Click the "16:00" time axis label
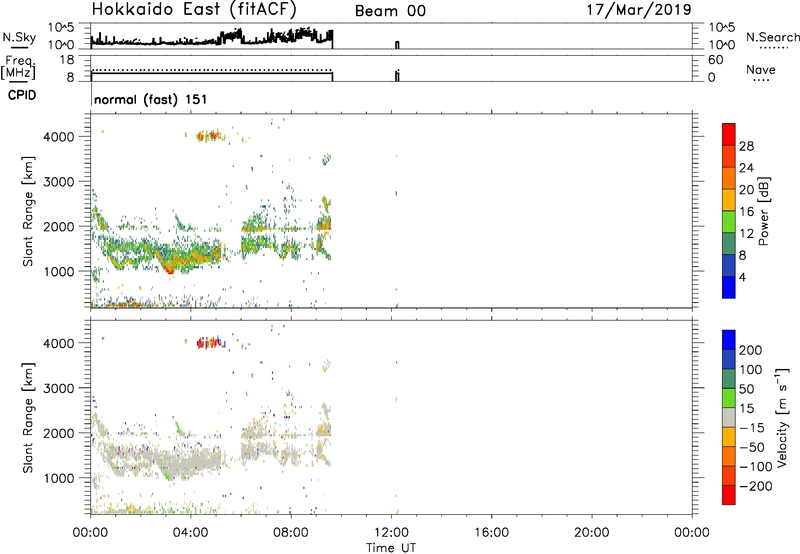This screenshot has height=554, width=800. click(491, 533)
